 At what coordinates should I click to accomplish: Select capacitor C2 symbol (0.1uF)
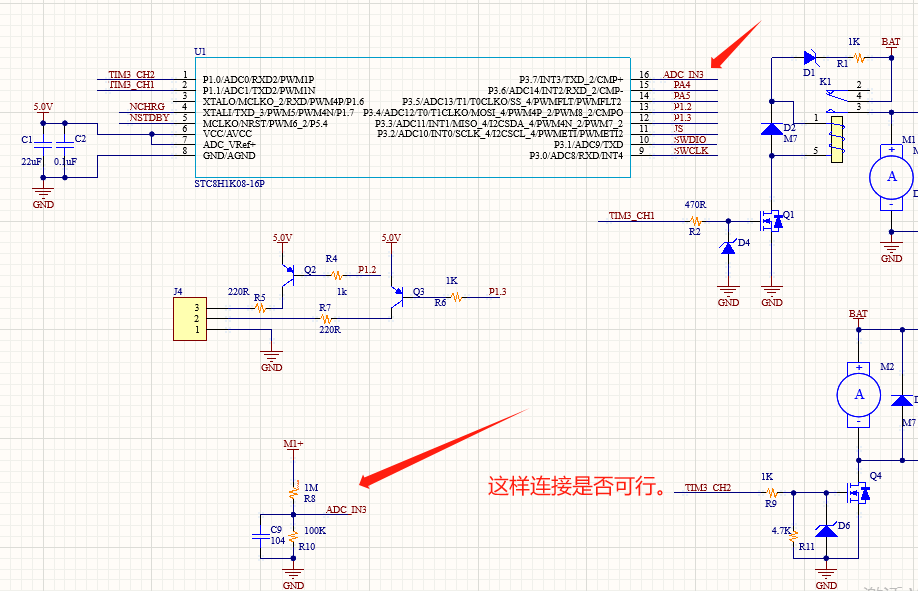tap(64, 144)
